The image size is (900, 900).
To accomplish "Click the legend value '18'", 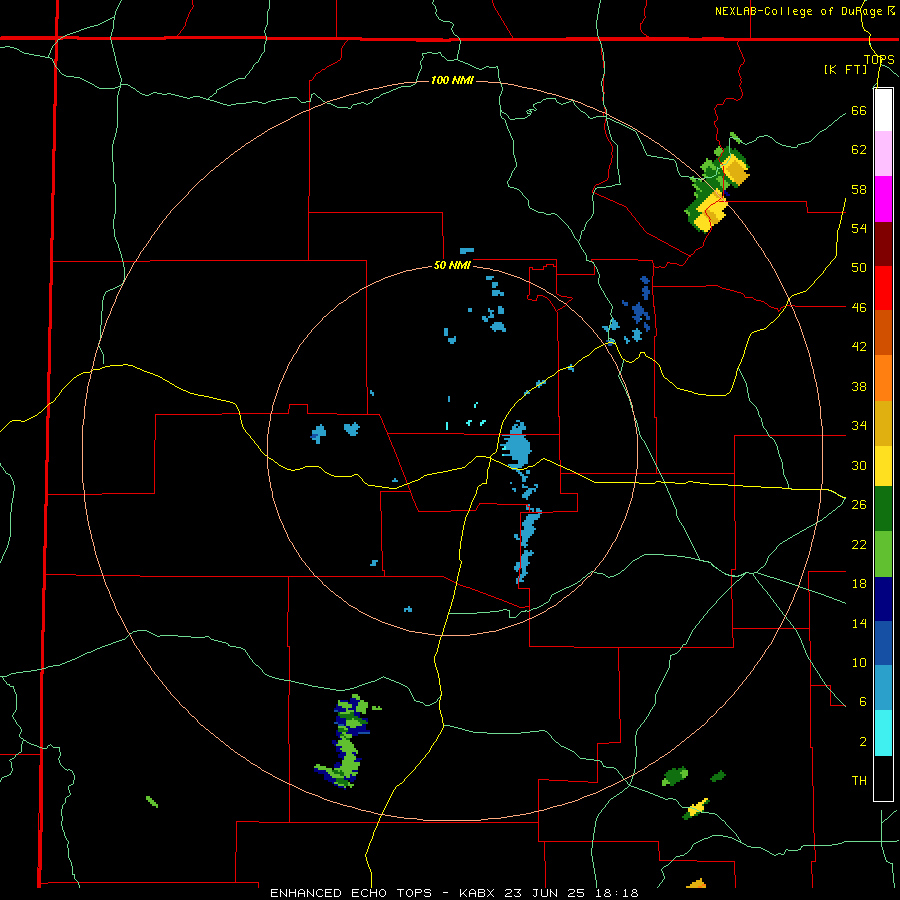I will point(859,584).
